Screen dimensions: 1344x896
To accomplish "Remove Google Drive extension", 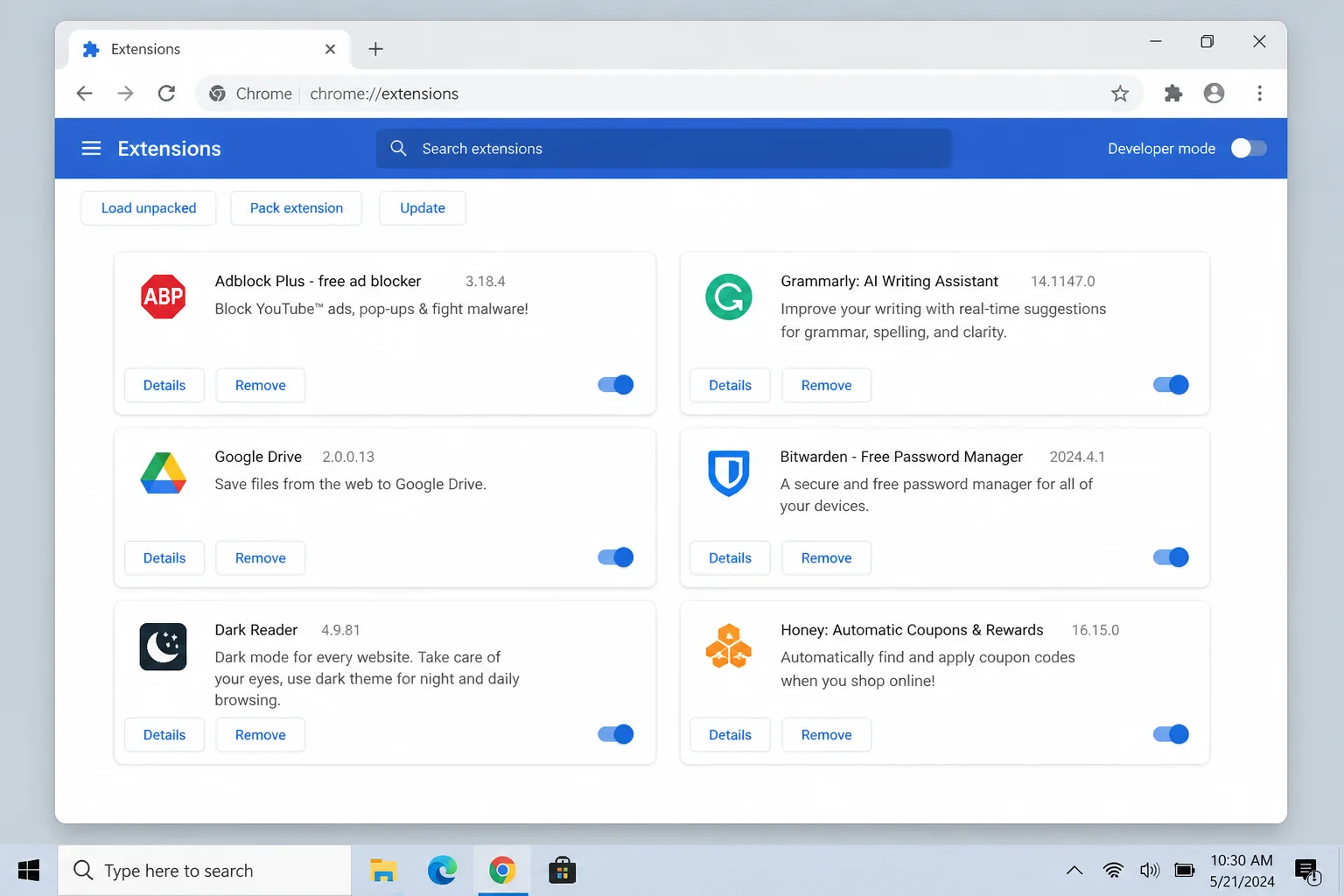I will 261,558.
